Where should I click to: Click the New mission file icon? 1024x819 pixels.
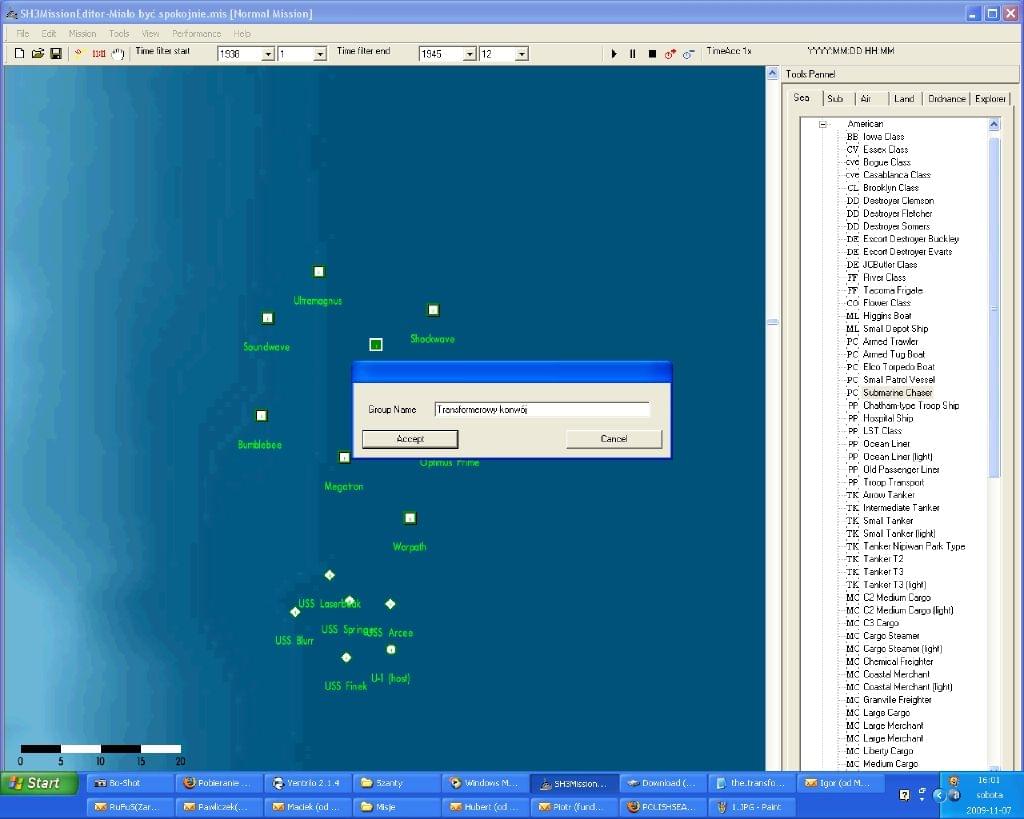pyautogui.click(x=19, y=53)
